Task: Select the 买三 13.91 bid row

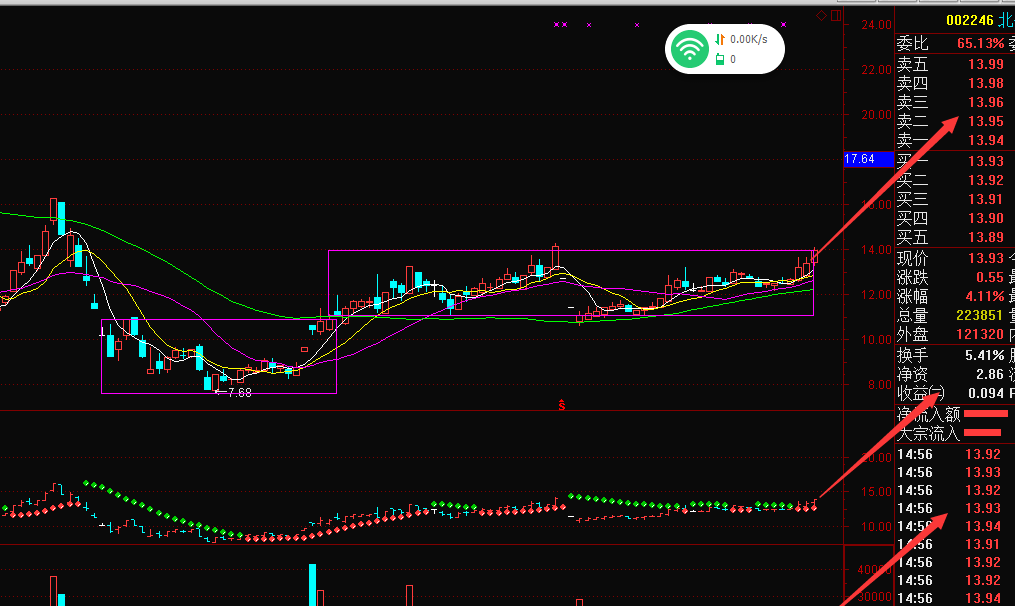Action: (x=950, y=199)
